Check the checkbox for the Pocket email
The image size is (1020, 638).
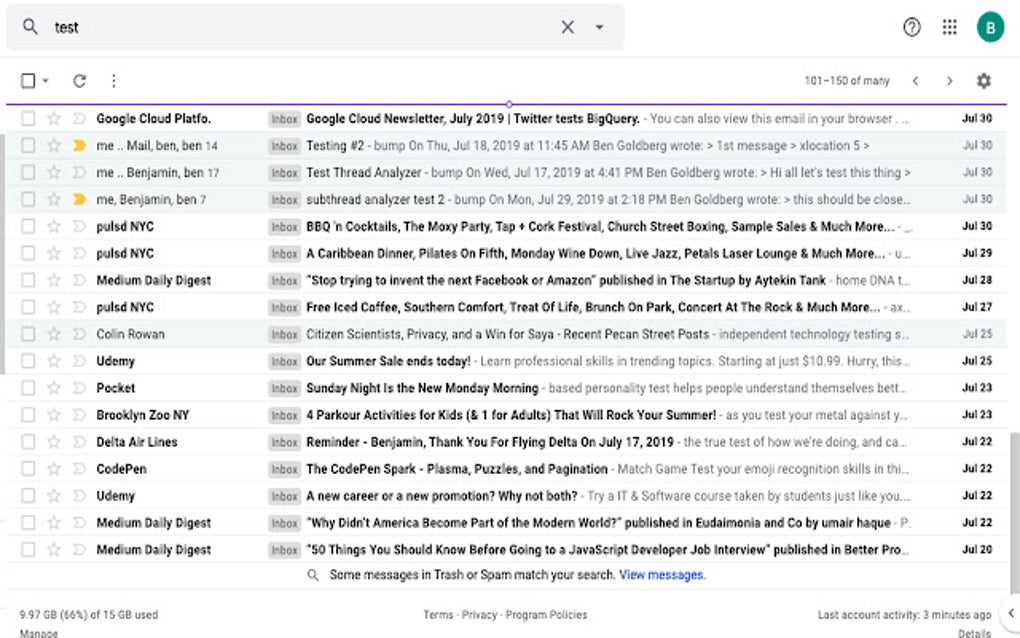(28, 387)
